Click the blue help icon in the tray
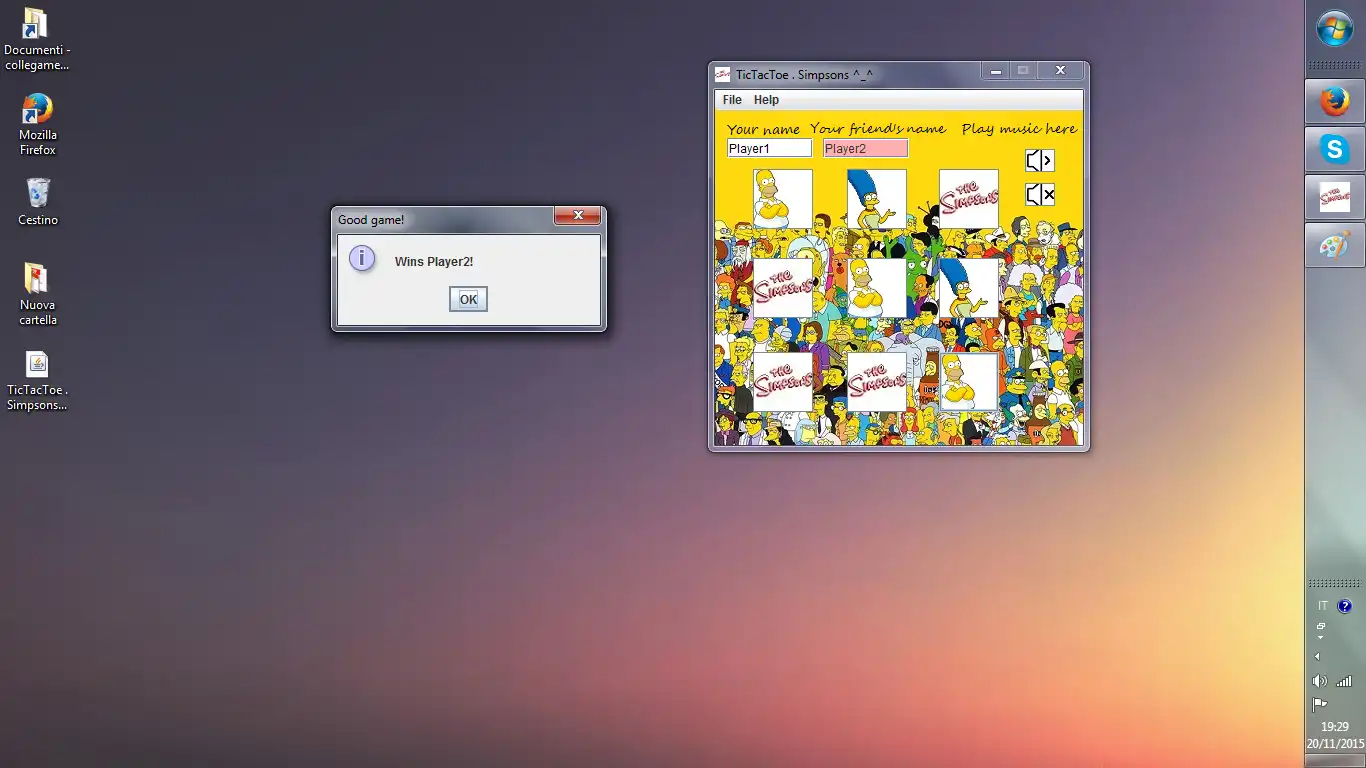The image size is (1366, 768). 1345,606
